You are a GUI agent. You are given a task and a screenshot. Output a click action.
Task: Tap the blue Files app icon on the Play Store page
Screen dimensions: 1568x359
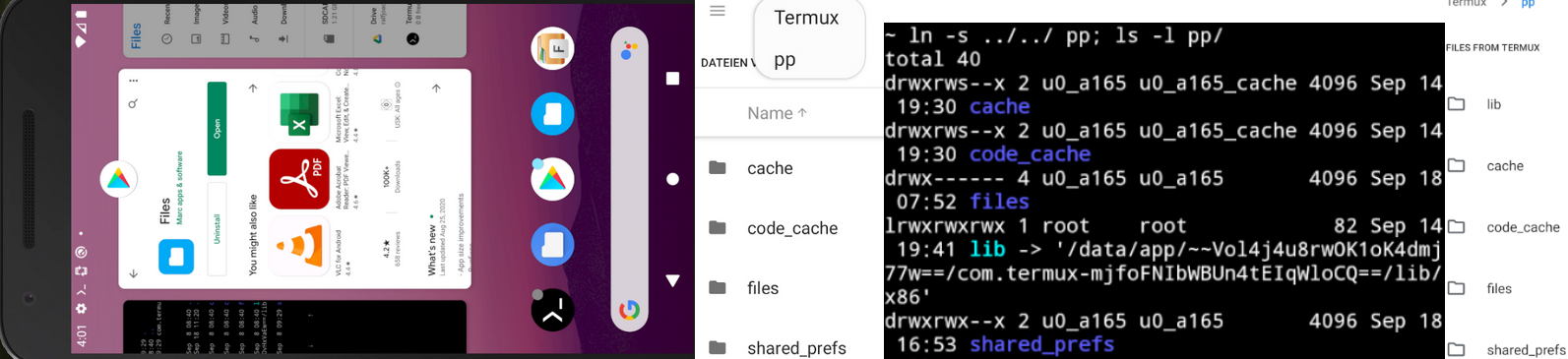[176, 258]
